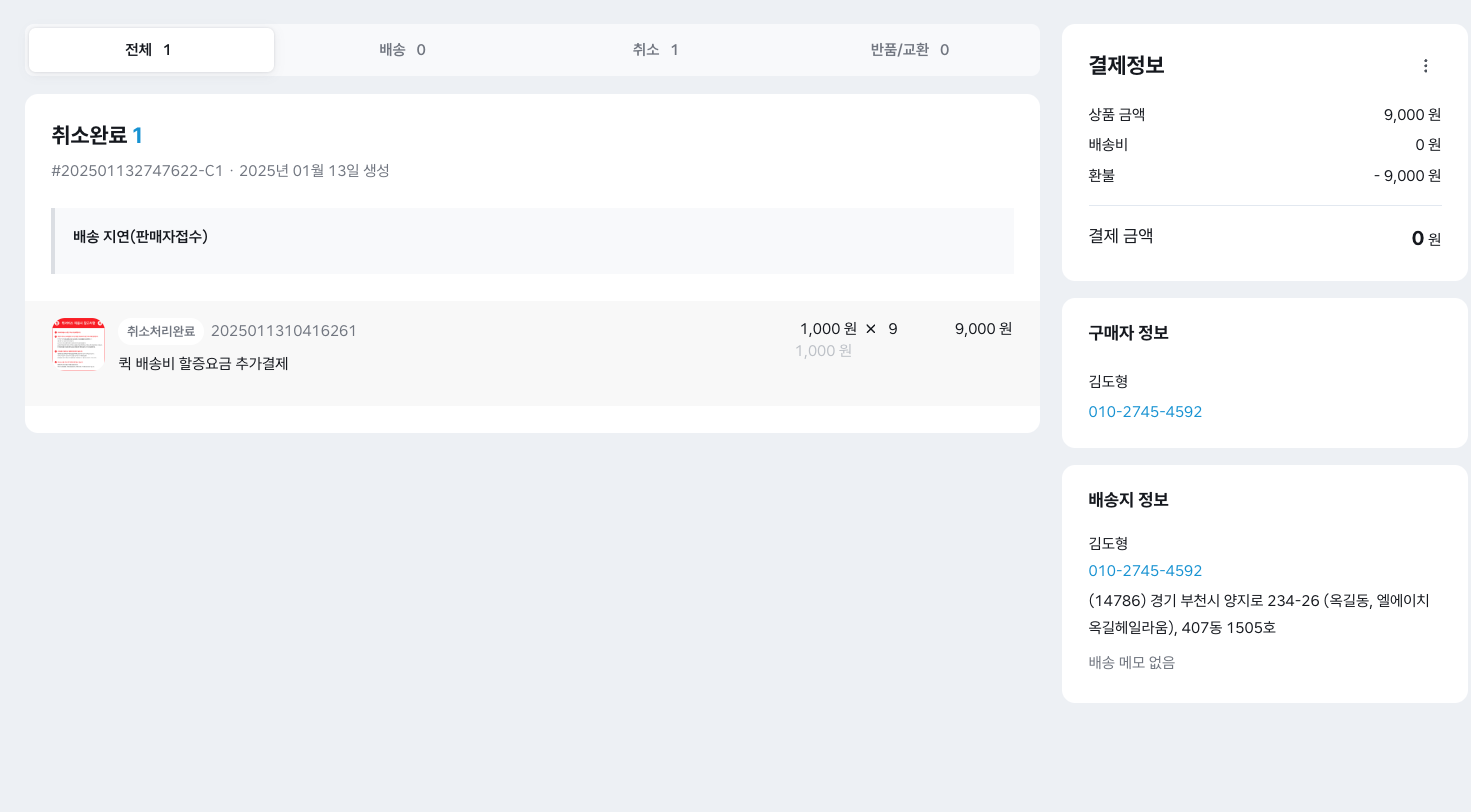Click order number #202501132747622-C1

pos(137,171)
